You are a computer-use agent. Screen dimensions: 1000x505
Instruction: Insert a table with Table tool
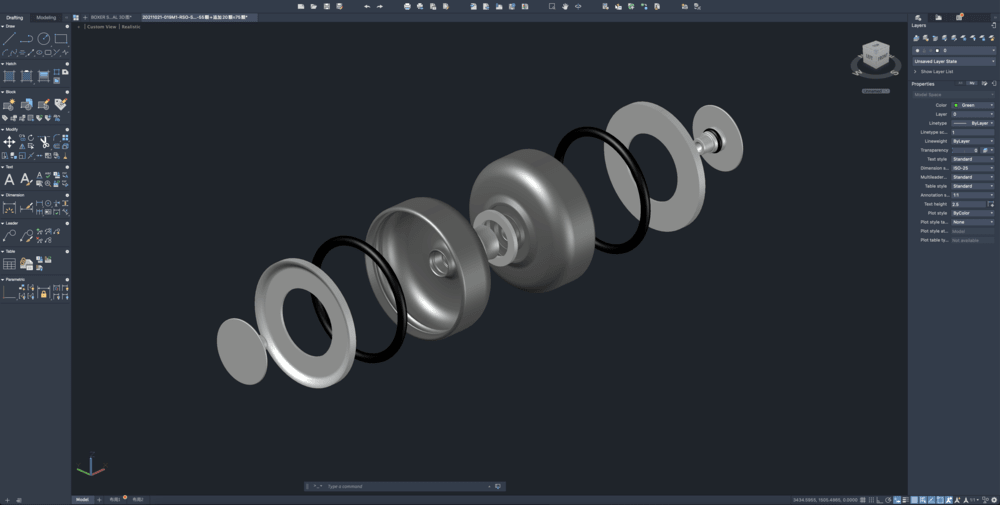click(x=9, y=264)
